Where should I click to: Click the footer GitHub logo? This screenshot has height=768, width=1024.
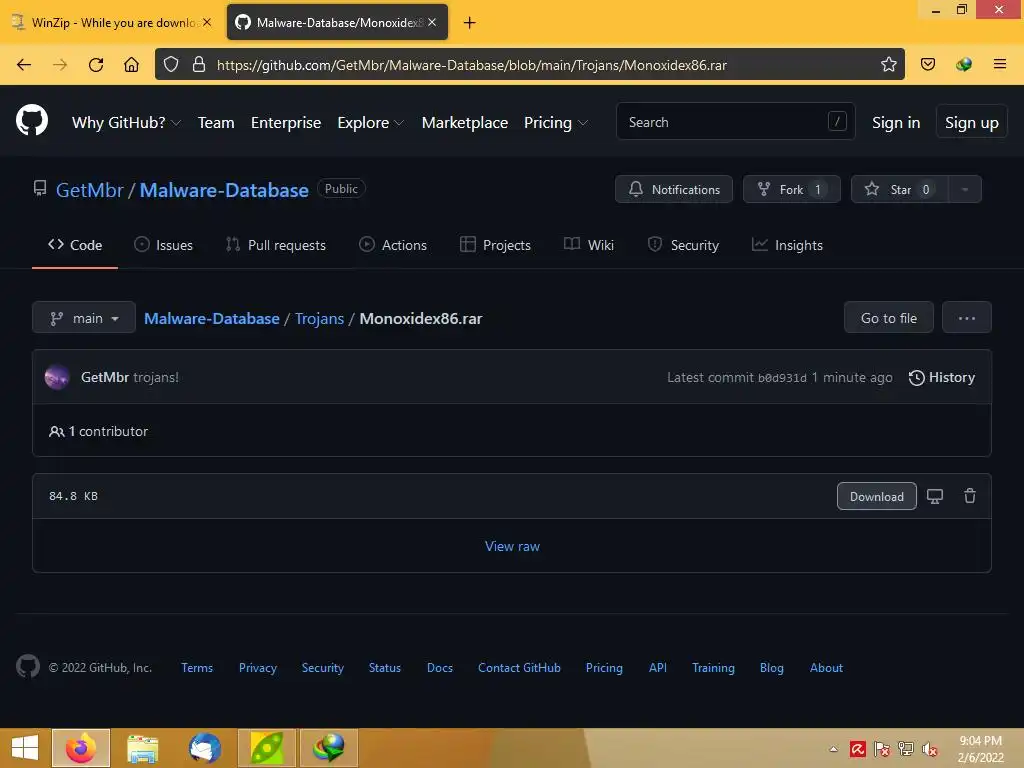[x=28, y=667]
